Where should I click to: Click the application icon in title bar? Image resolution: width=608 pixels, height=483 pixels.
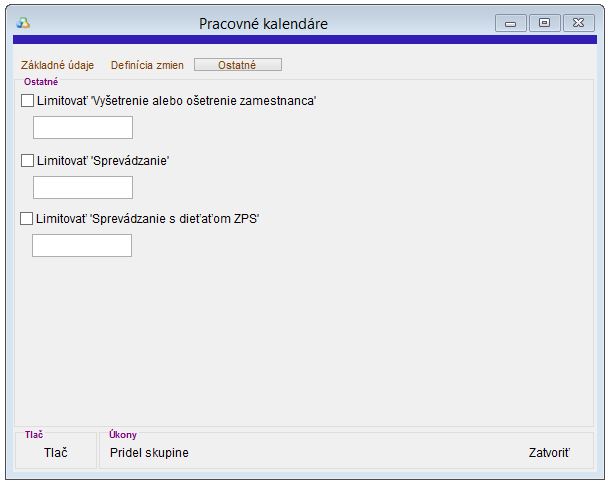coord(23,23)
